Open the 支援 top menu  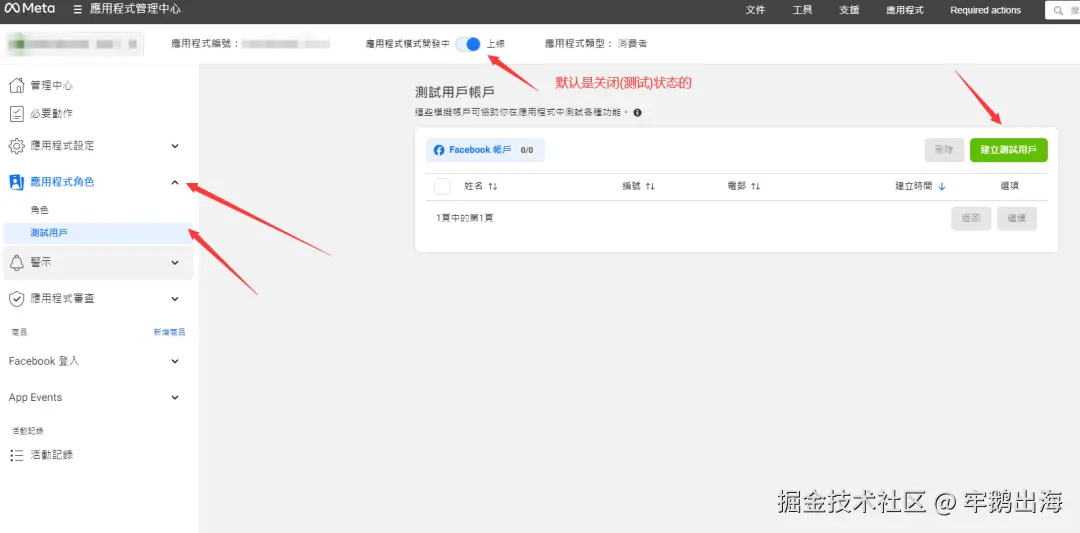tap(849, 10)
